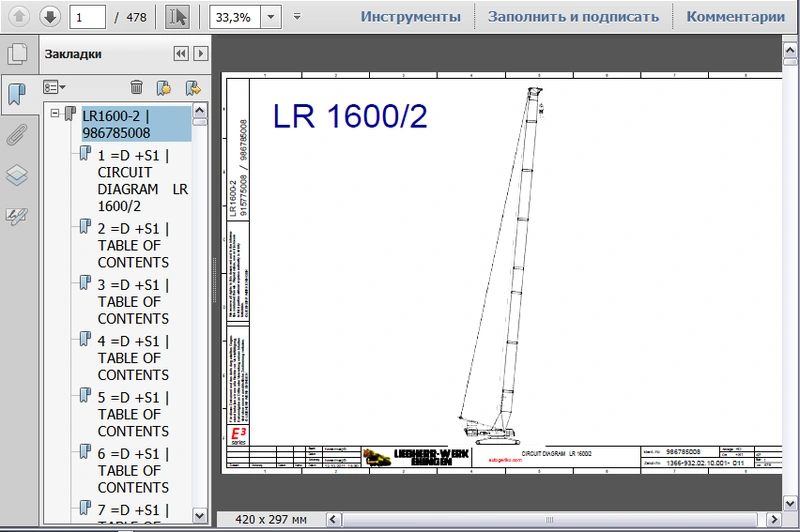Delete the selected bookmark with trash icon
Screen dimensions: 800x532
pyautogui.click(x=136, y=88)
